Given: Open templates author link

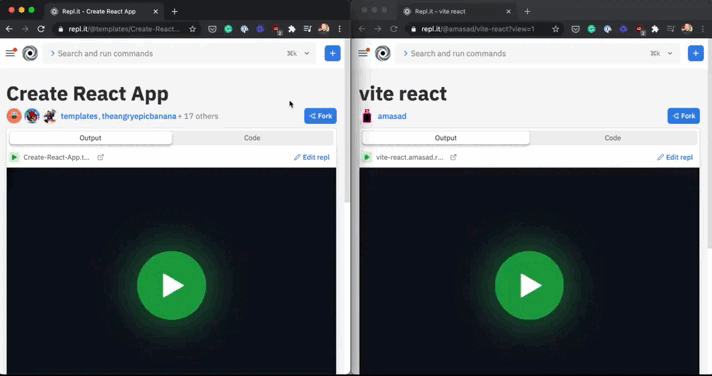Looking at the screenshot, I should [x=79, y=116].
